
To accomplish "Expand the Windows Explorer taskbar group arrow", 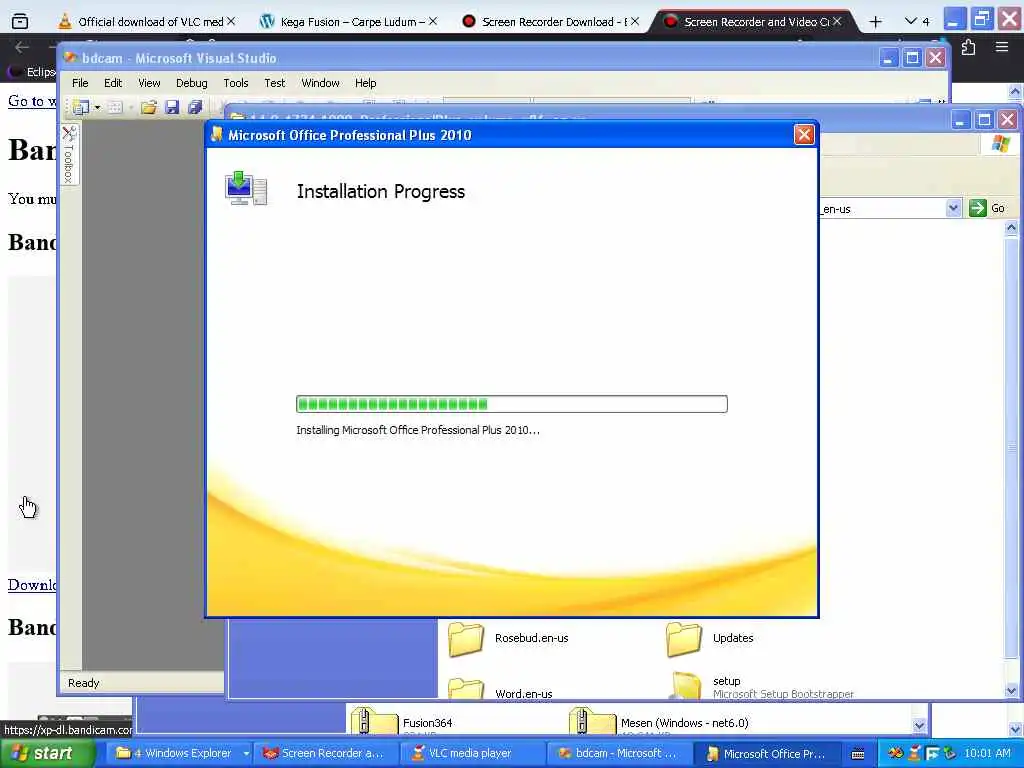I will click(246, 754).
